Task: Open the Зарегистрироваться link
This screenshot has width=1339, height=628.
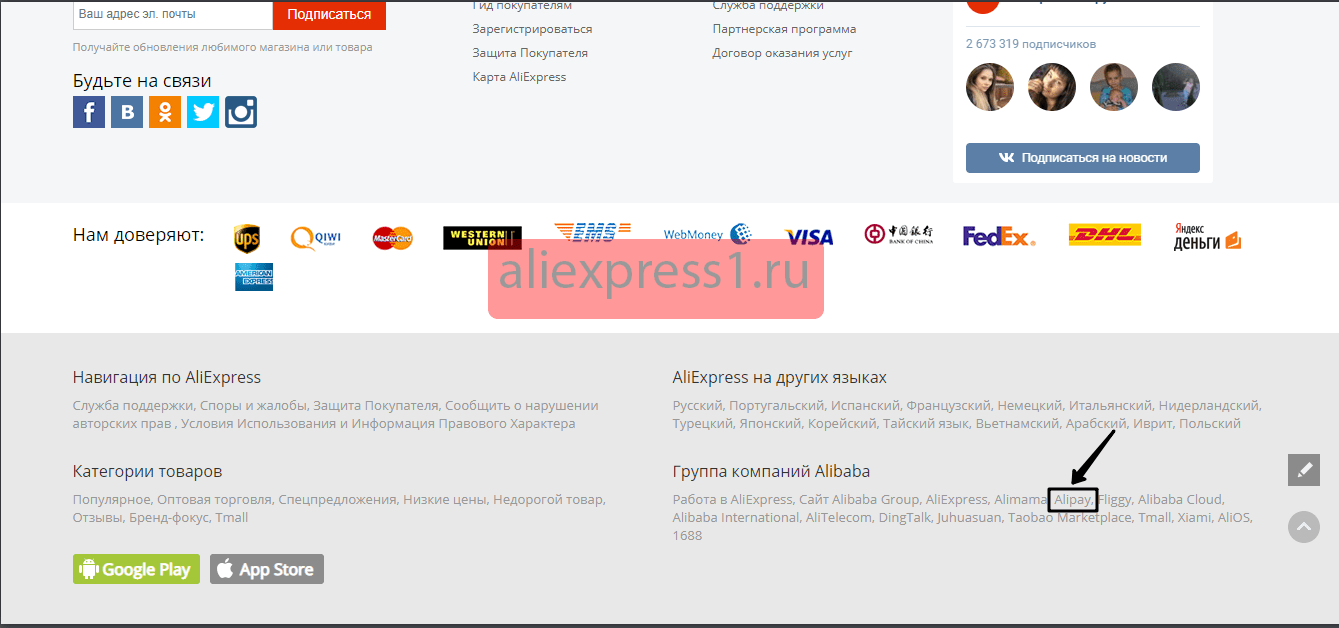Action: (x=532, y=29)
